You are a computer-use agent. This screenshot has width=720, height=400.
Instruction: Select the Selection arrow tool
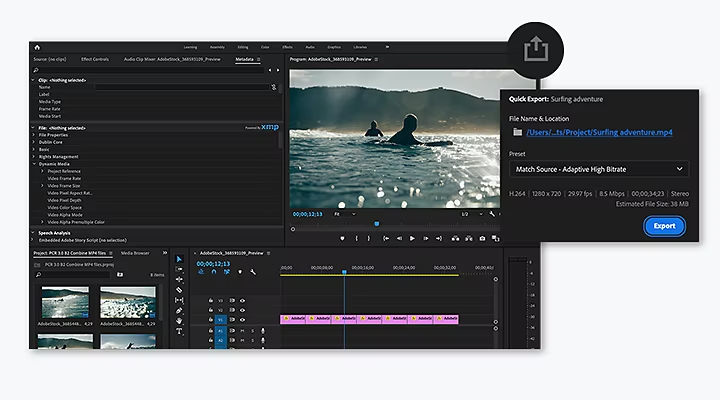tap(179, 259)
